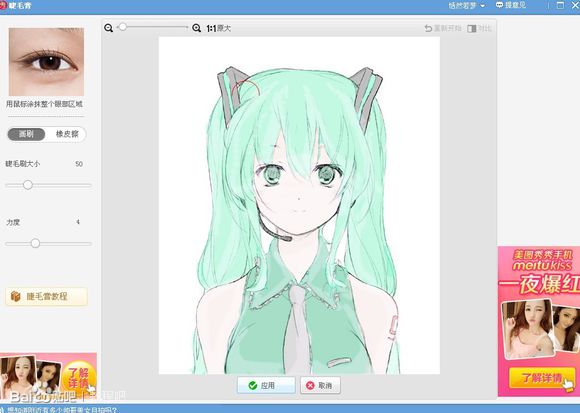Click the box icon on 睫毛膏教程

[x=16, y=297]
